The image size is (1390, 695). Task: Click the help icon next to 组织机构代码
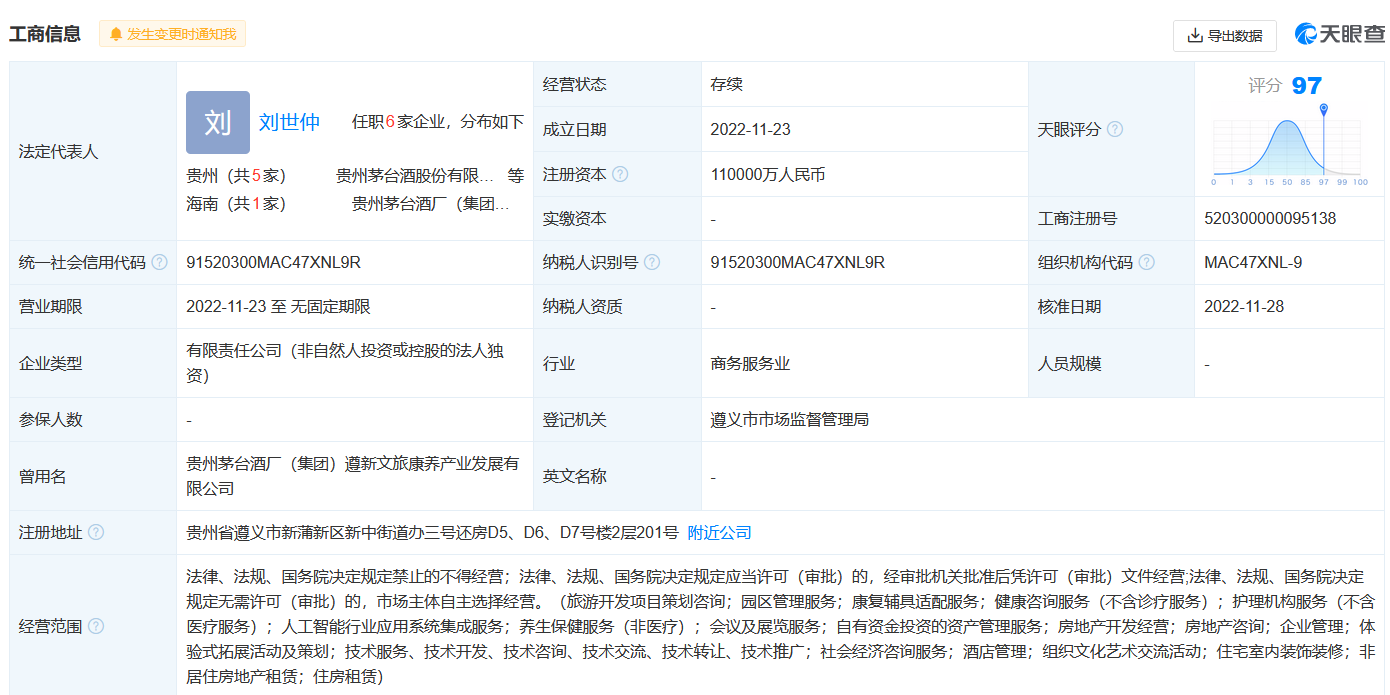(x=1146, y=262)
